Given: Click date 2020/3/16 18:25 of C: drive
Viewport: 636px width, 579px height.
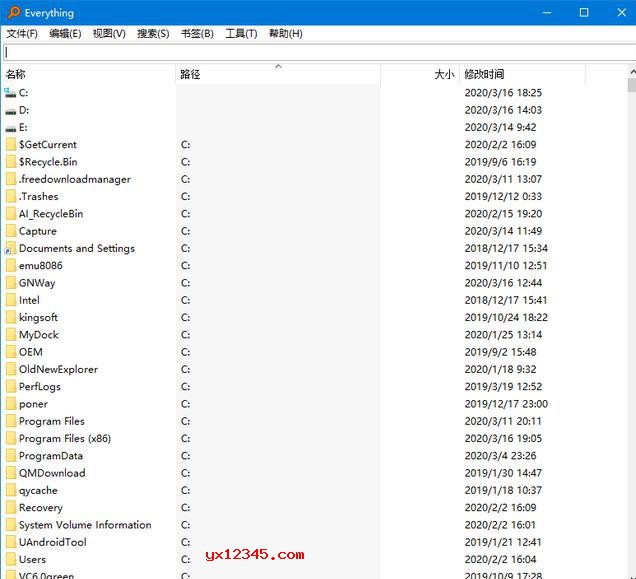Looking at the screenshot, I should (503, 93).
